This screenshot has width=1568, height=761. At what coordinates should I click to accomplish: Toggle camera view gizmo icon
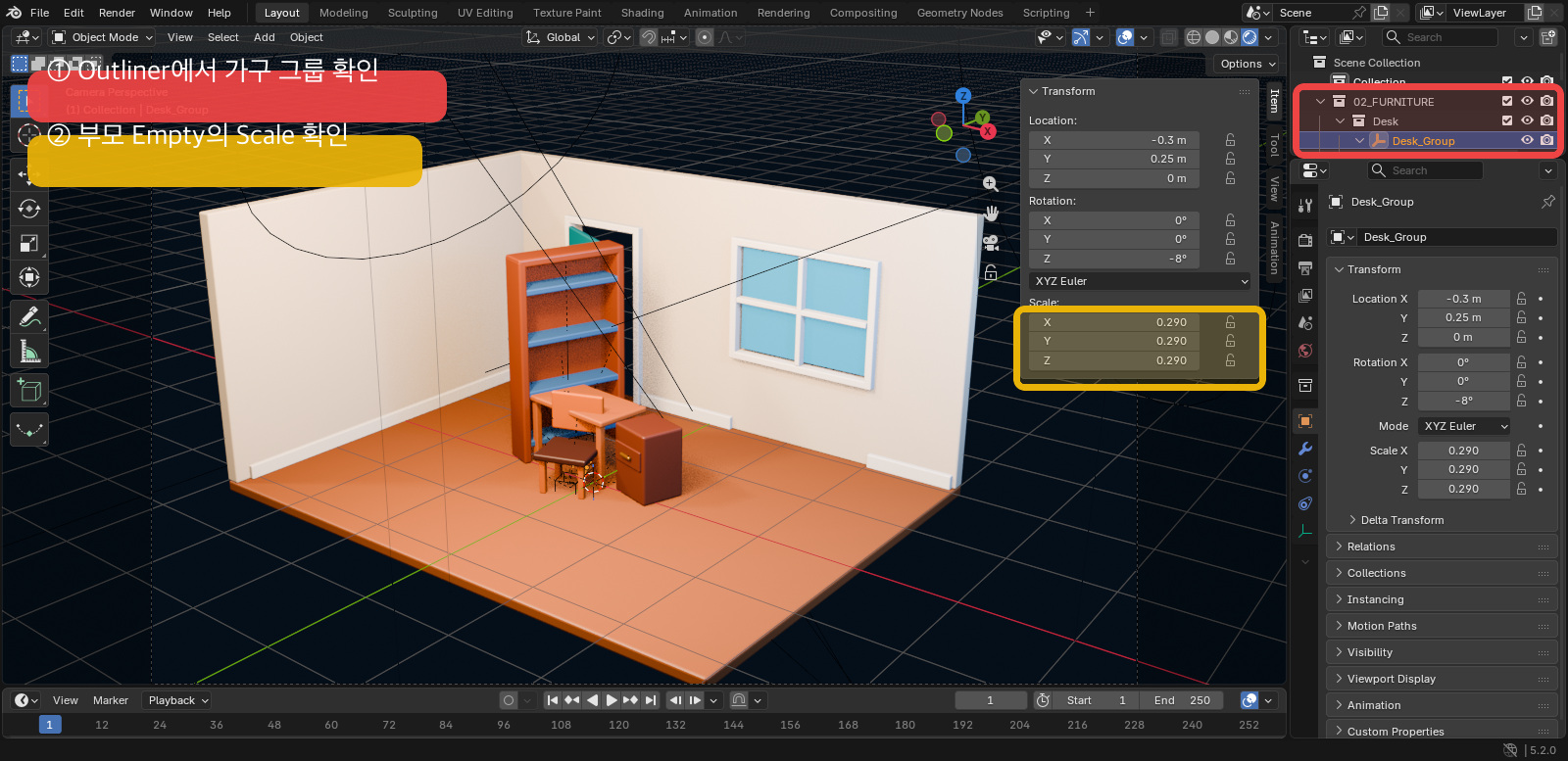(x=991, y=243)
